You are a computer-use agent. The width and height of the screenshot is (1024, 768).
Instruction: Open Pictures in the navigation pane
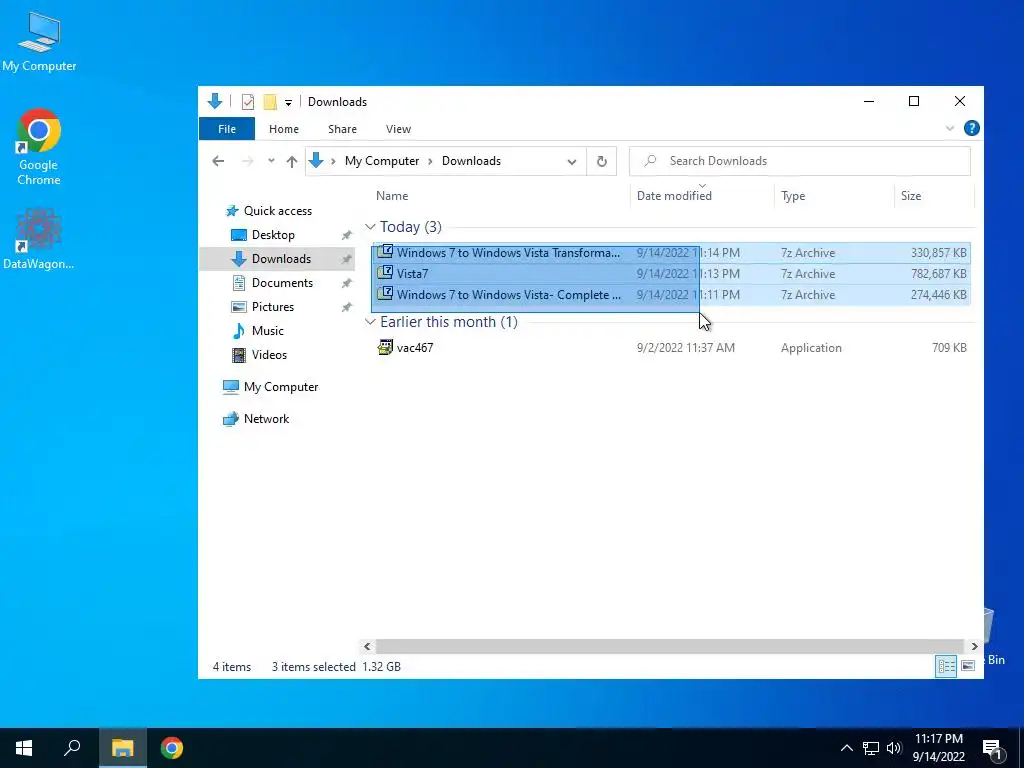coord(272,307)
